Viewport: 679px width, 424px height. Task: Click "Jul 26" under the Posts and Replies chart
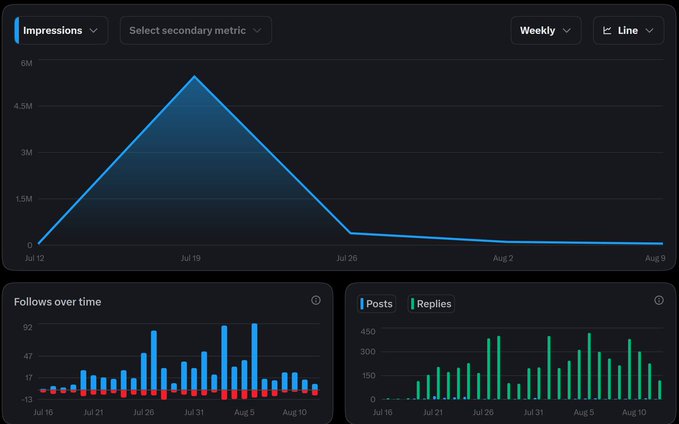(x=483, y=412)
